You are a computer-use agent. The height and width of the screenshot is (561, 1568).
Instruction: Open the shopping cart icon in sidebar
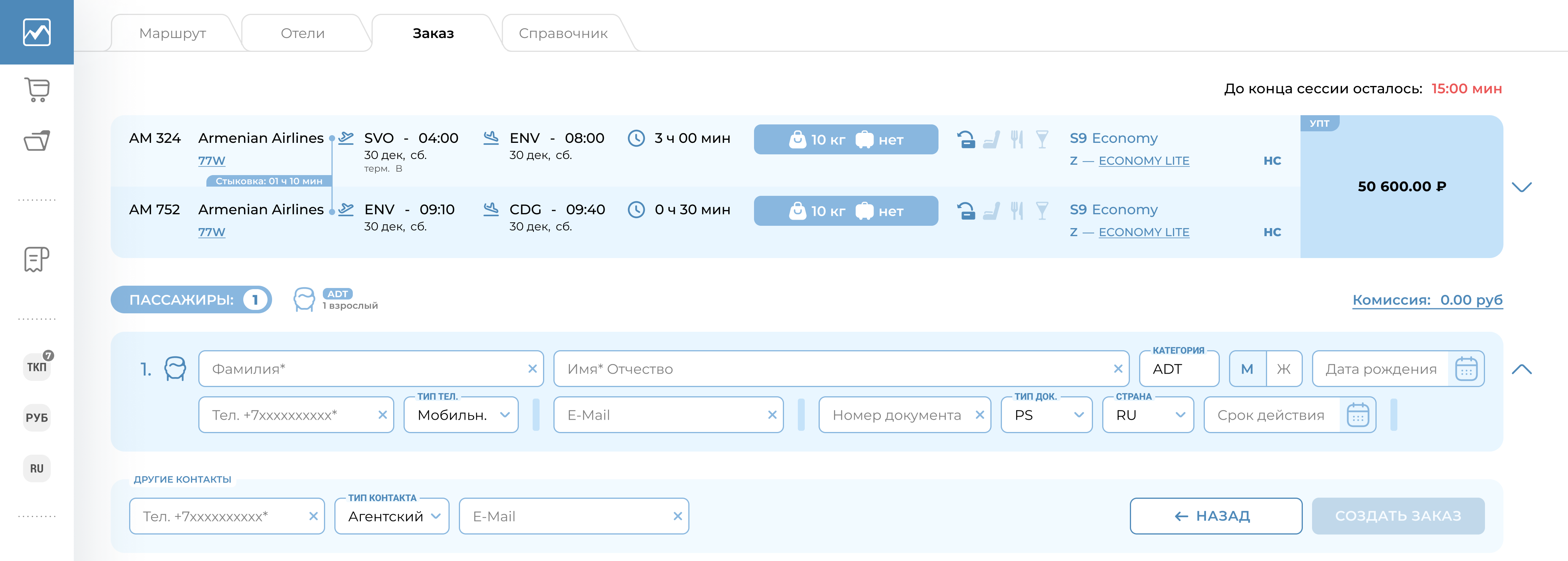37,89
